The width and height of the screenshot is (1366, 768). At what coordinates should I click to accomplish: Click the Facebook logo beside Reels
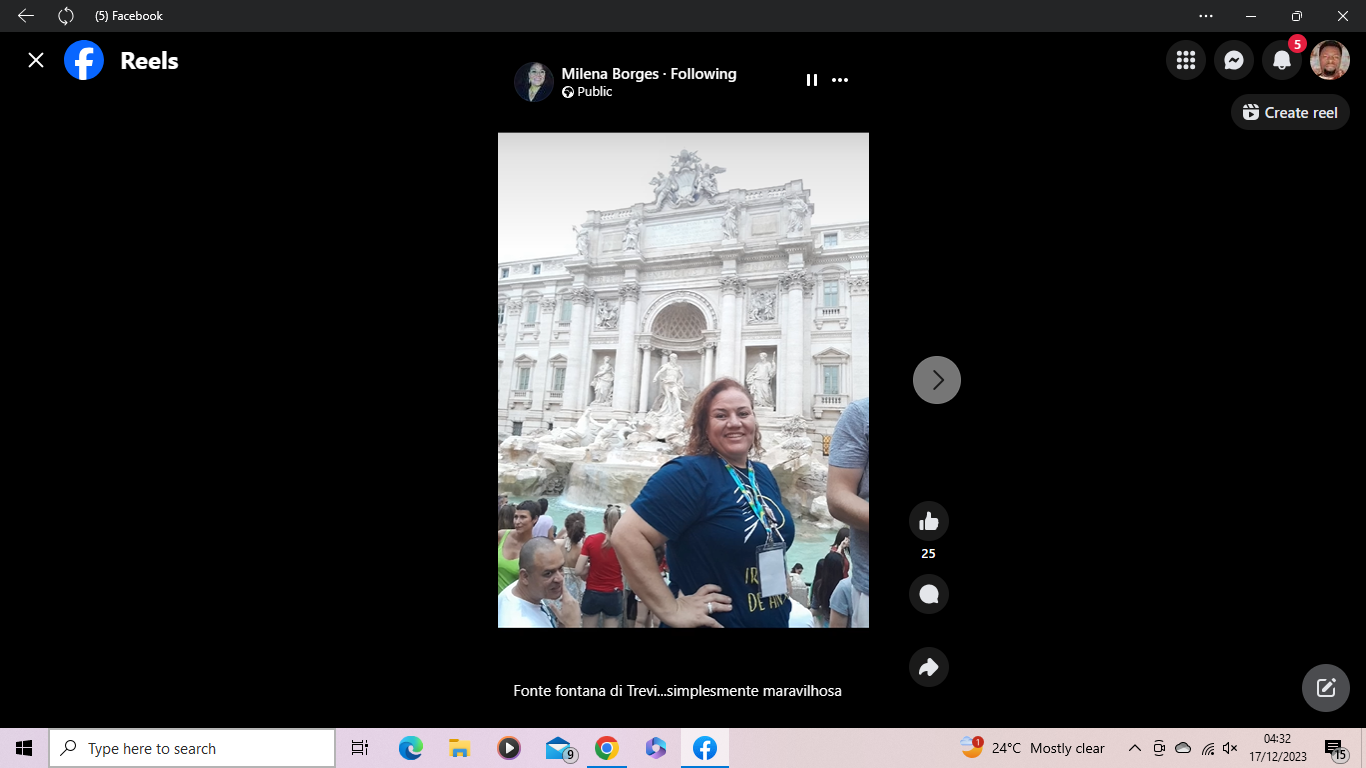(84, 60)
